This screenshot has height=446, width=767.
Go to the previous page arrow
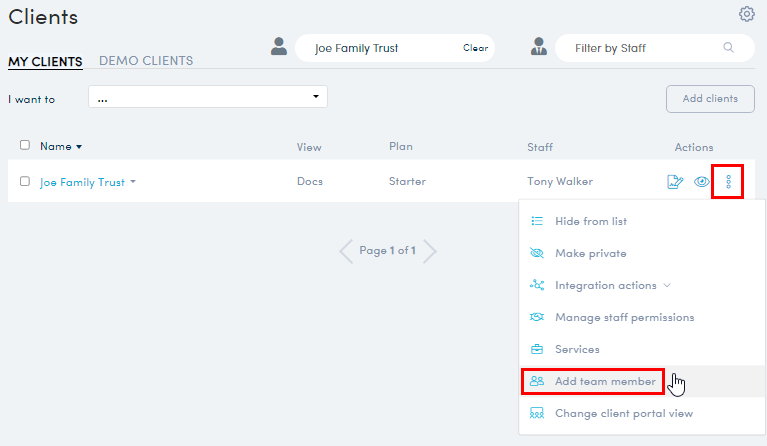click(x=347, y=251)
